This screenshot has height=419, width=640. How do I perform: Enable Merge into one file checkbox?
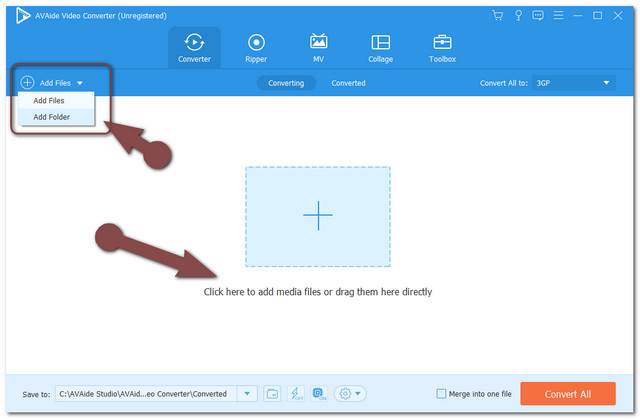click(x=441, y=394)
